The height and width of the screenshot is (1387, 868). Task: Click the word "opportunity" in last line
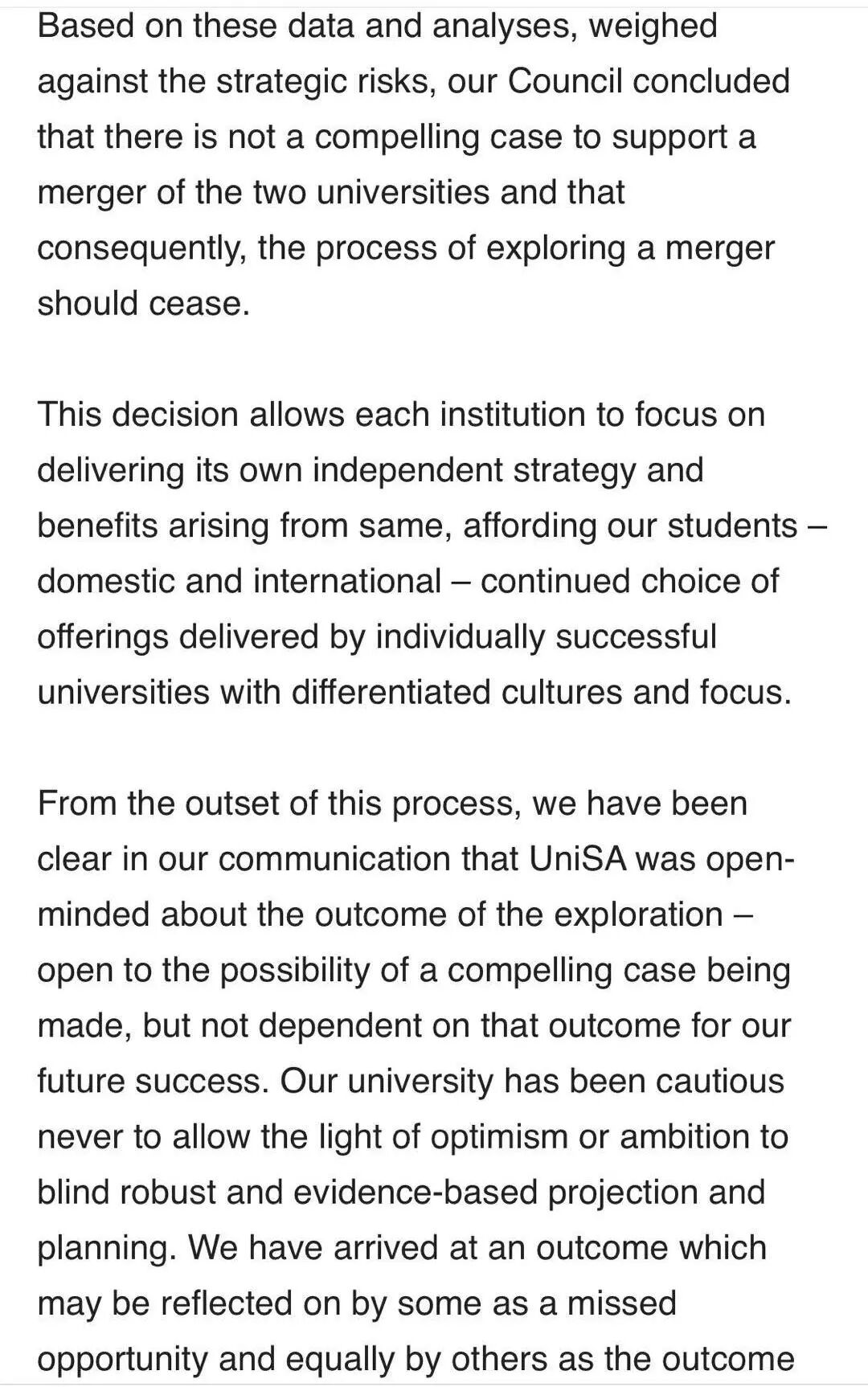coord(123,1360)
